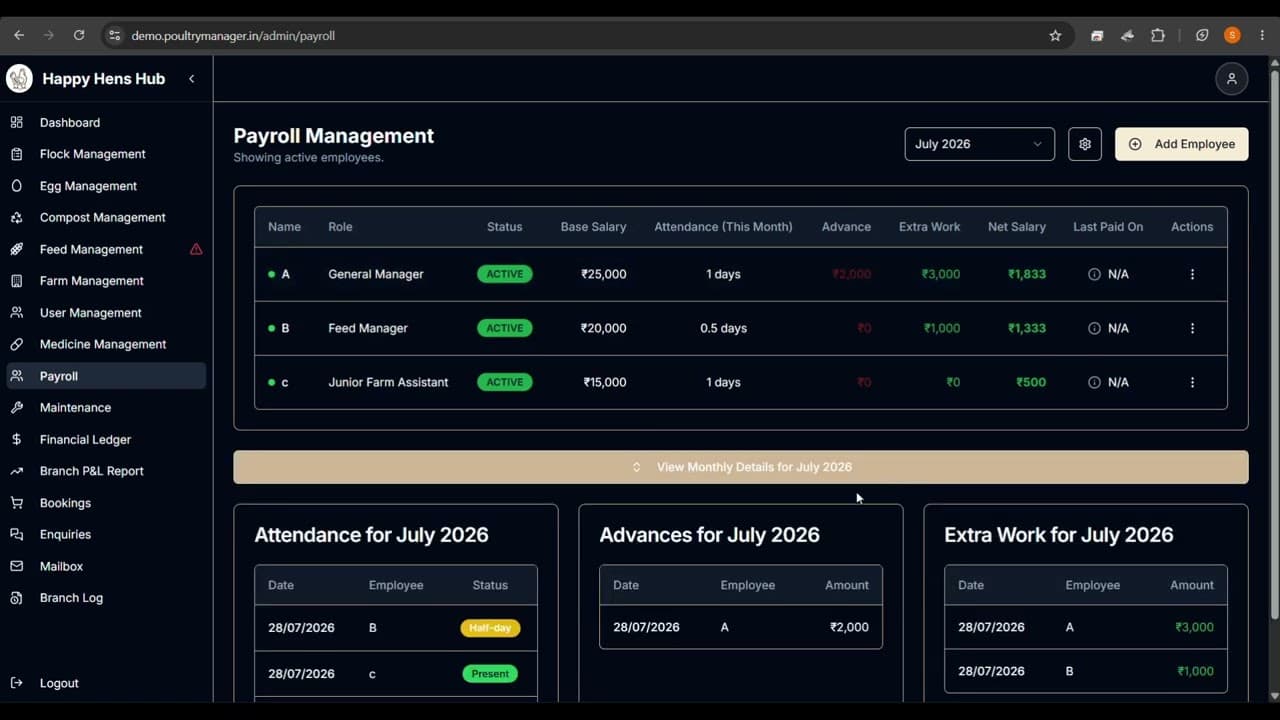Go back using the browser back arrow

(19, 35)
